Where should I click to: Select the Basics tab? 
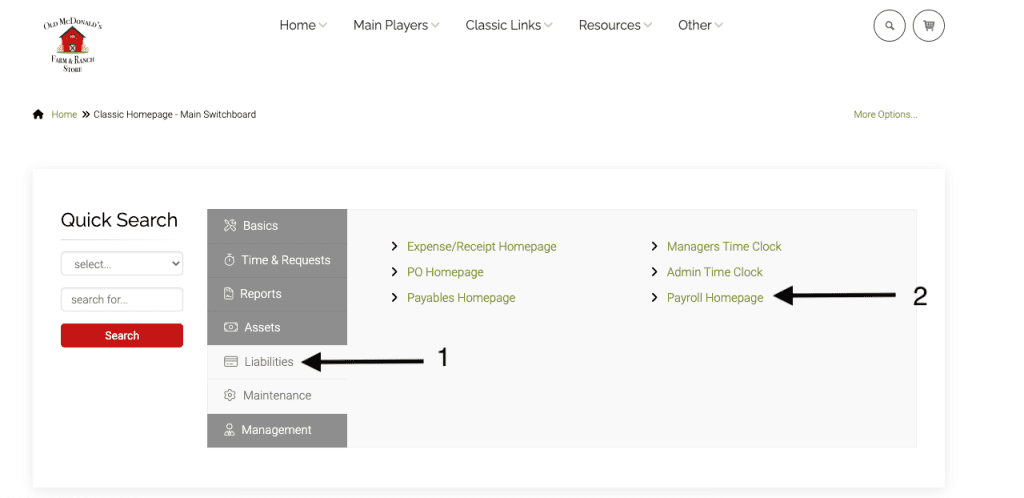[277, 226]
